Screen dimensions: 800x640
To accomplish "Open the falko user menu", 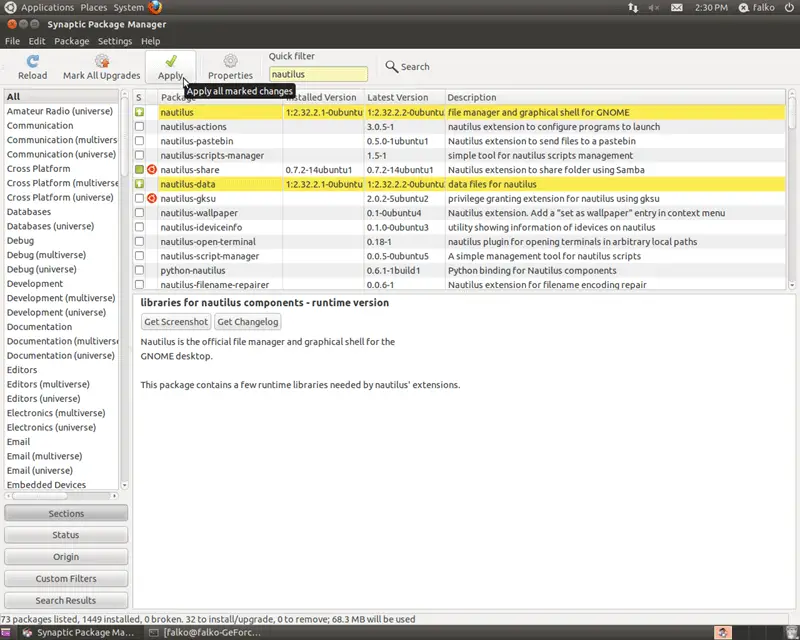I will tap(757, 8).
